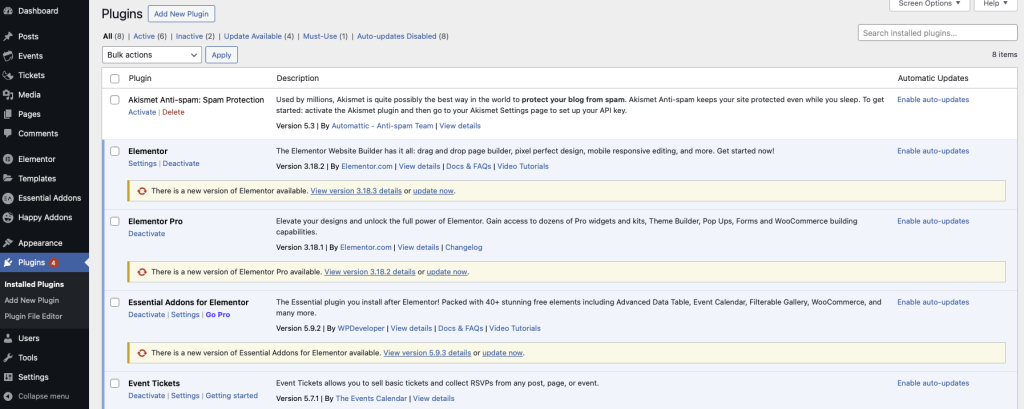
Task: Open Posts via its pin icon
Action: coord(8,37)
